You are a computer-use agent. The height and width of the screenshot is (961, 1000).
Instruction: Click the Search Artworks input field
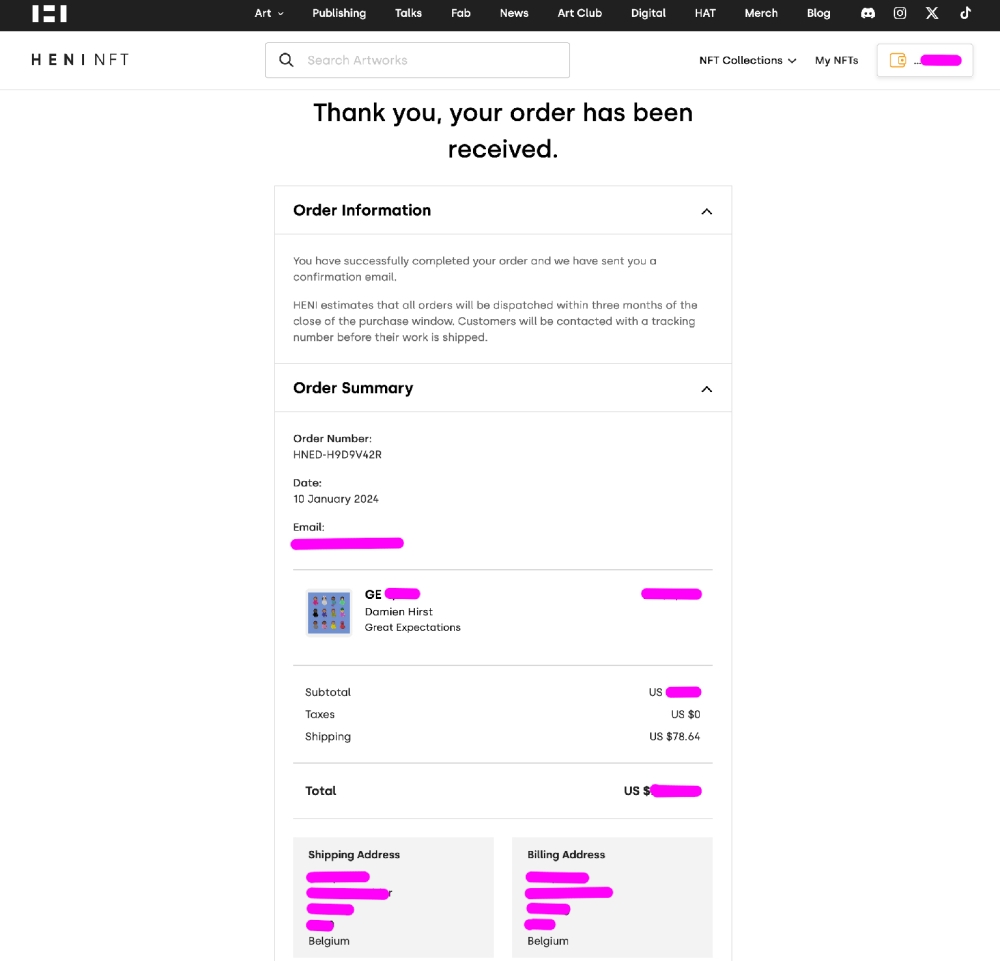click(x=430, y=60)
